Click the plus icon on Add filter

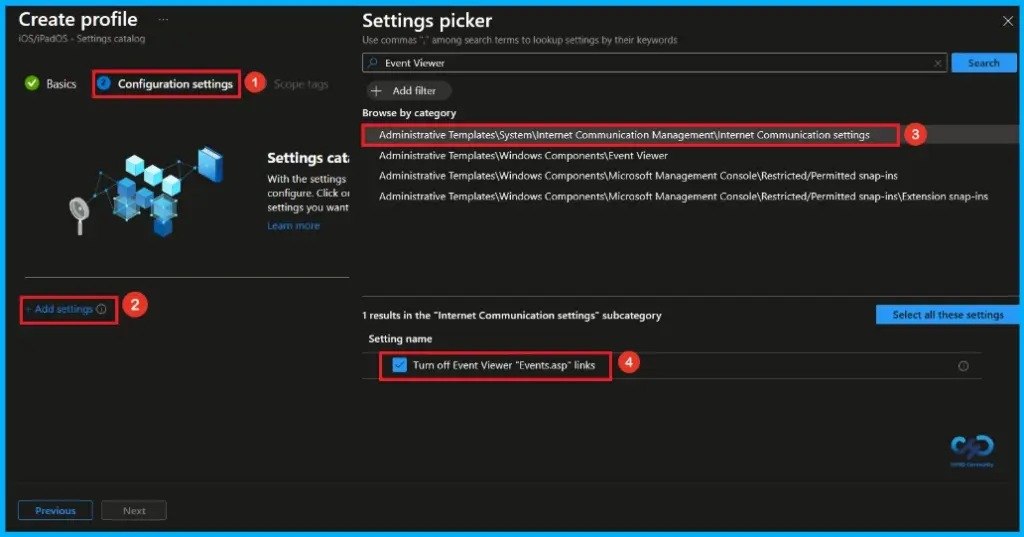[376, 91]
